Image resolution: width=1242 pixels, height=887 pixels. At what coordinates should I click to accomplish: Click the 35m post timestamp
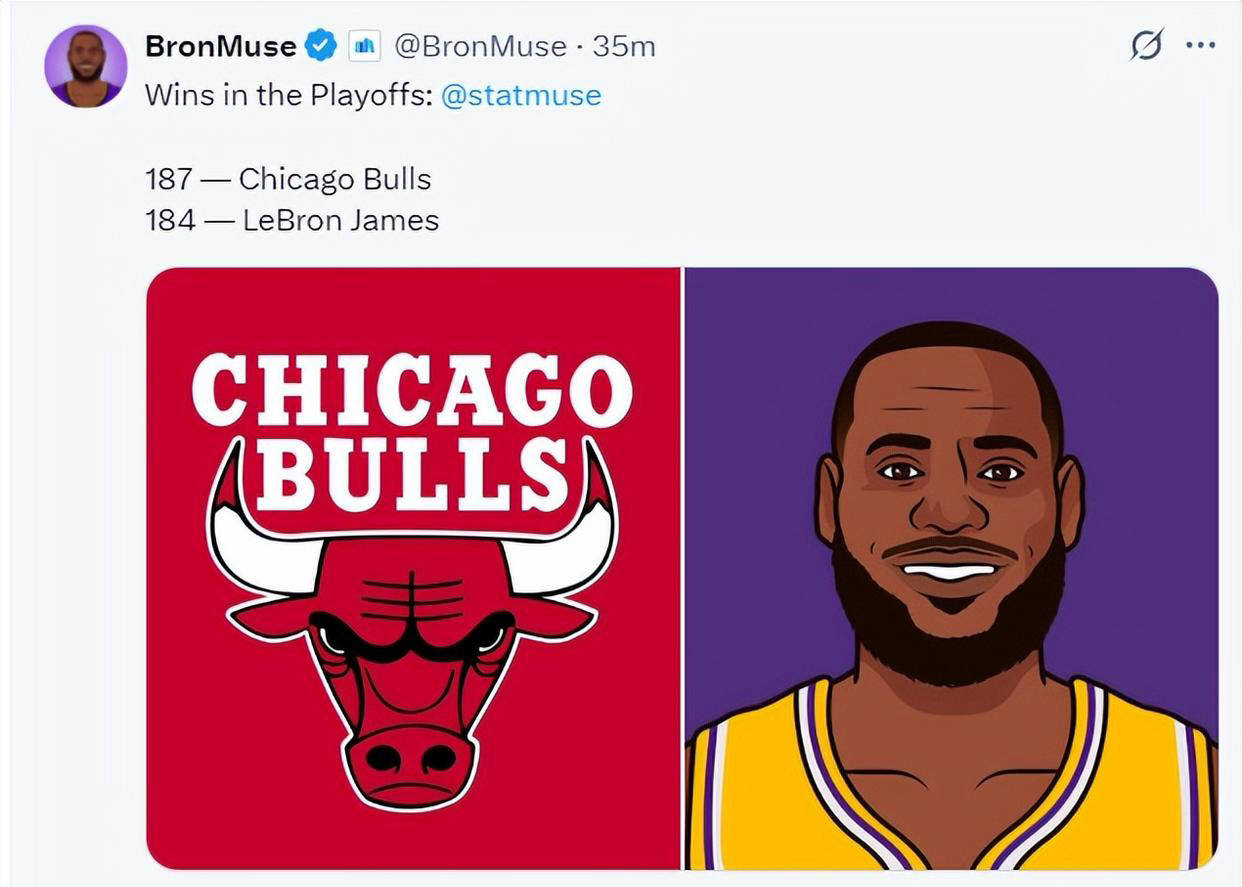[x=624, y=46]
